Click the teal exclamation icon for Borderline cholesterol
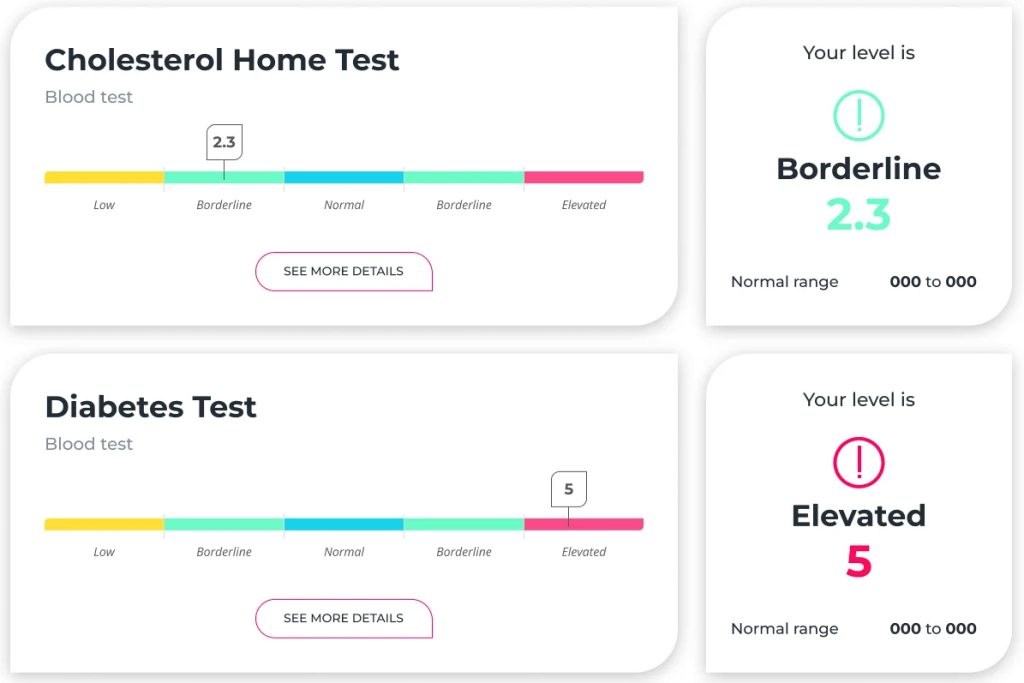1024x683 pixels. (858, 114)
